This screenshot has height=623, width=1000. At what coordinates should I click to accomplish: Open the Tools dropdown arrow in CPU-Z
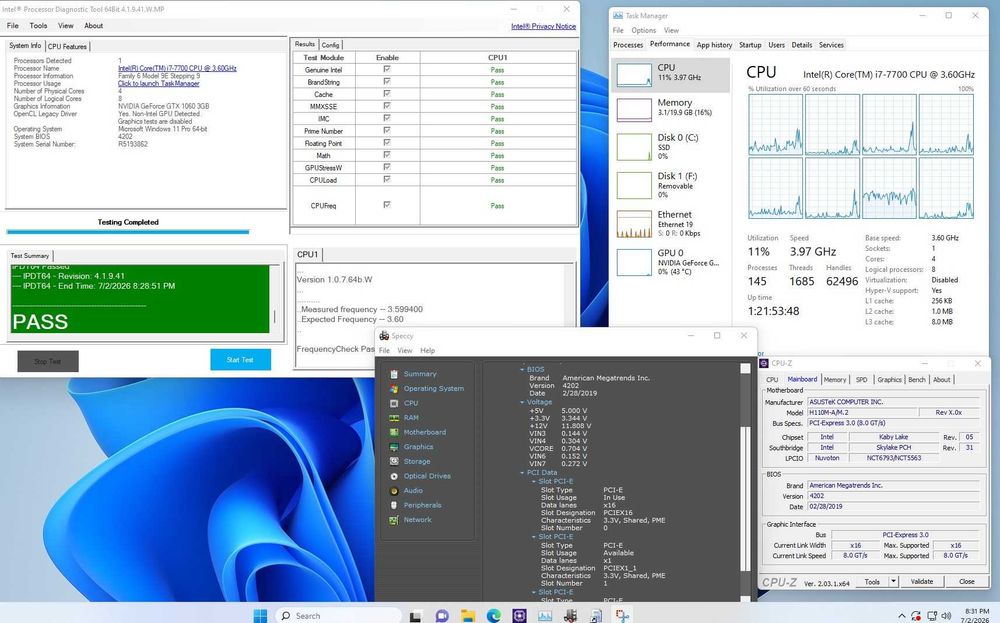coord(893,581)
